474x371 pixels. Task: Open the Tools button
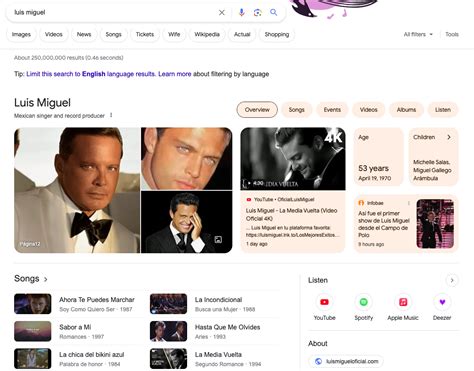452,34
